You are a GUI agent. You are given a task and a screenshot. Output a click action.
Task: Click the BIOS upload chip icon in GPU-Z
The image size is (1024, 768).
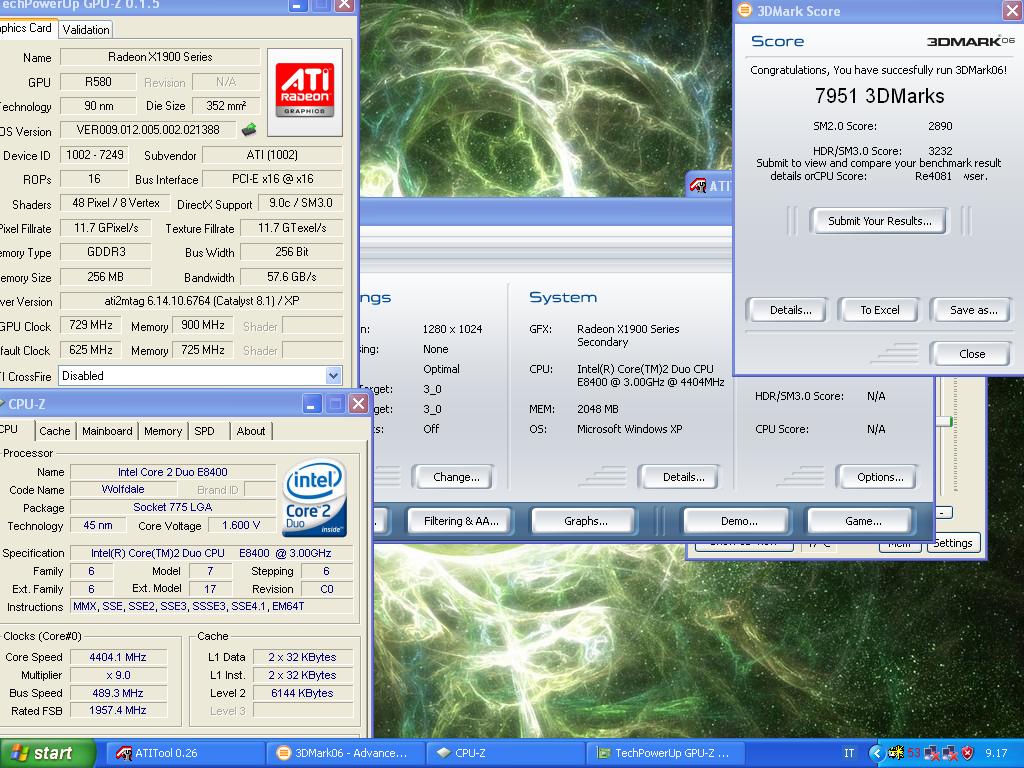coord(249,129)
